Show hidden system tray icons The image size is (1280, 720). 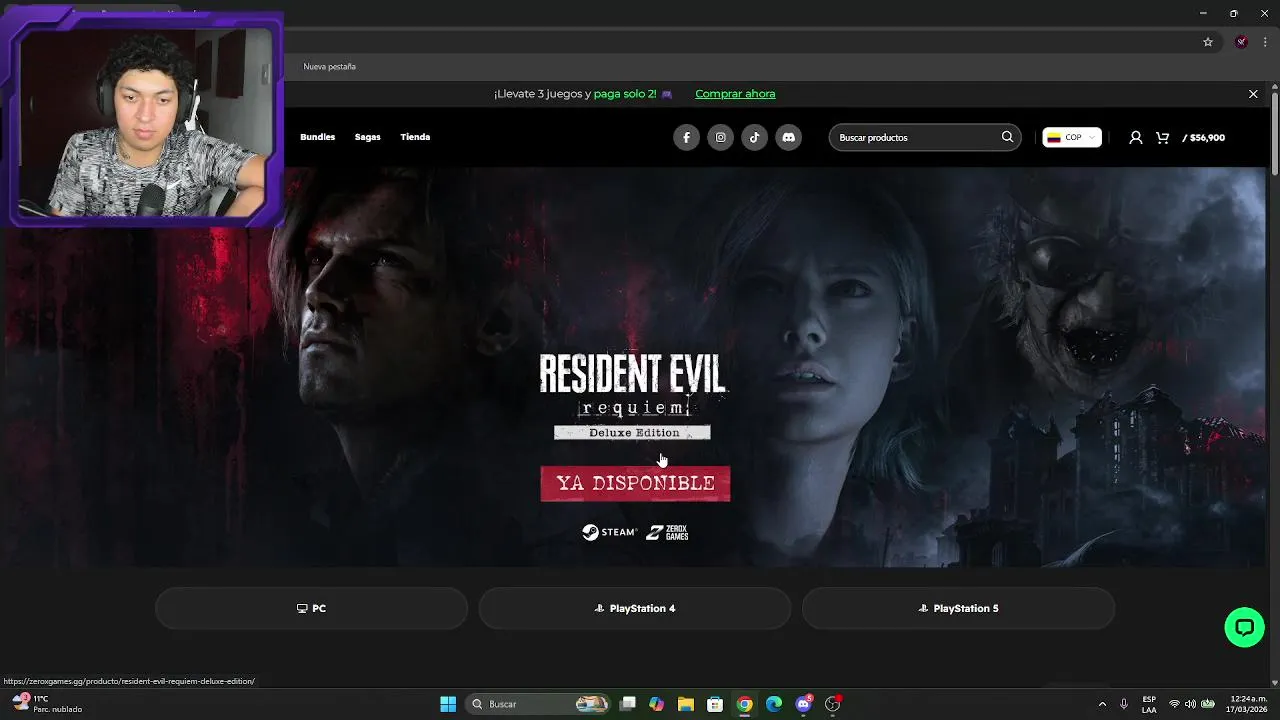[x=1102, y=704]
